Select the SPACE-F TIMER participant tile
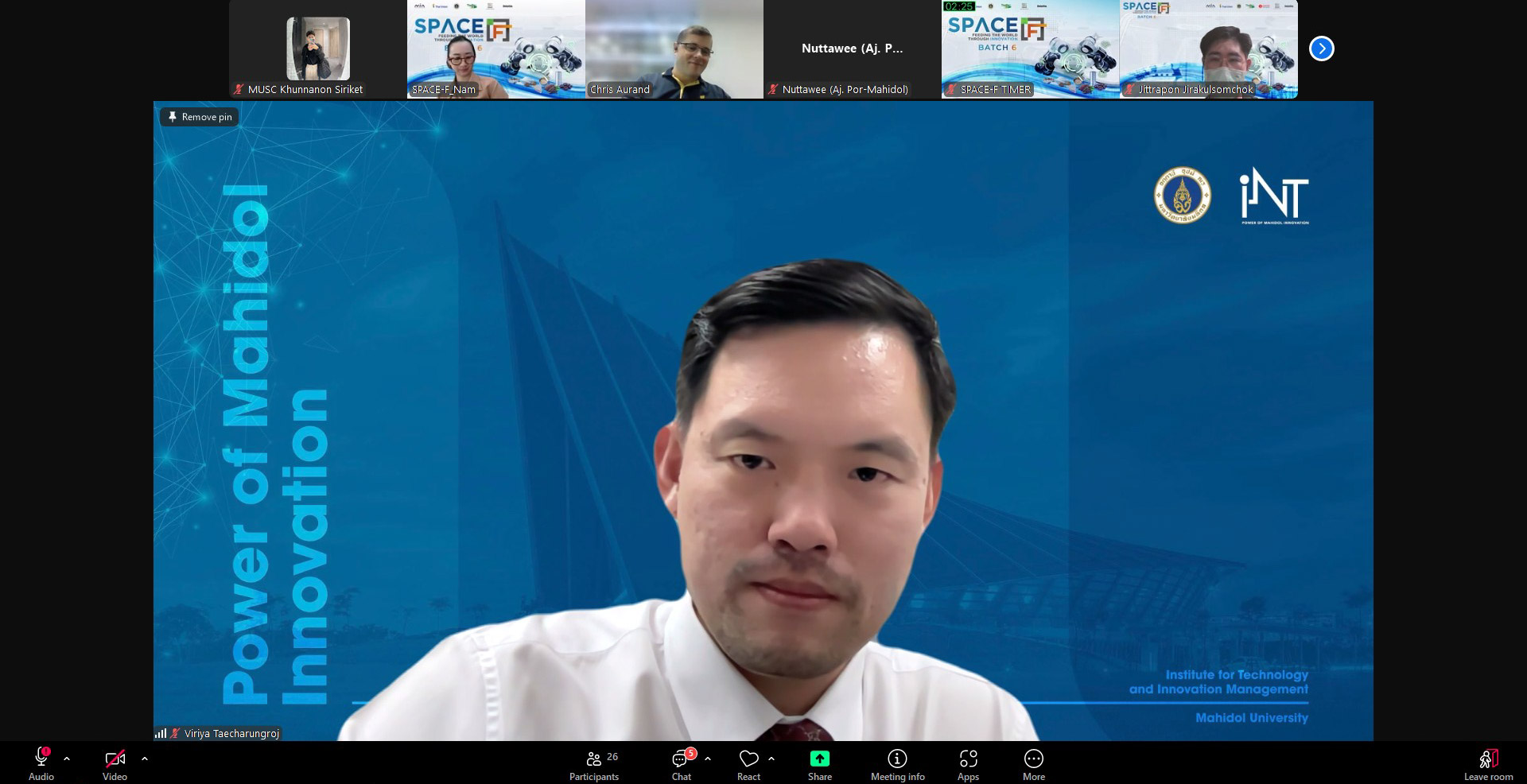Screen dimensions: 1527x784 coord(1030,48)
